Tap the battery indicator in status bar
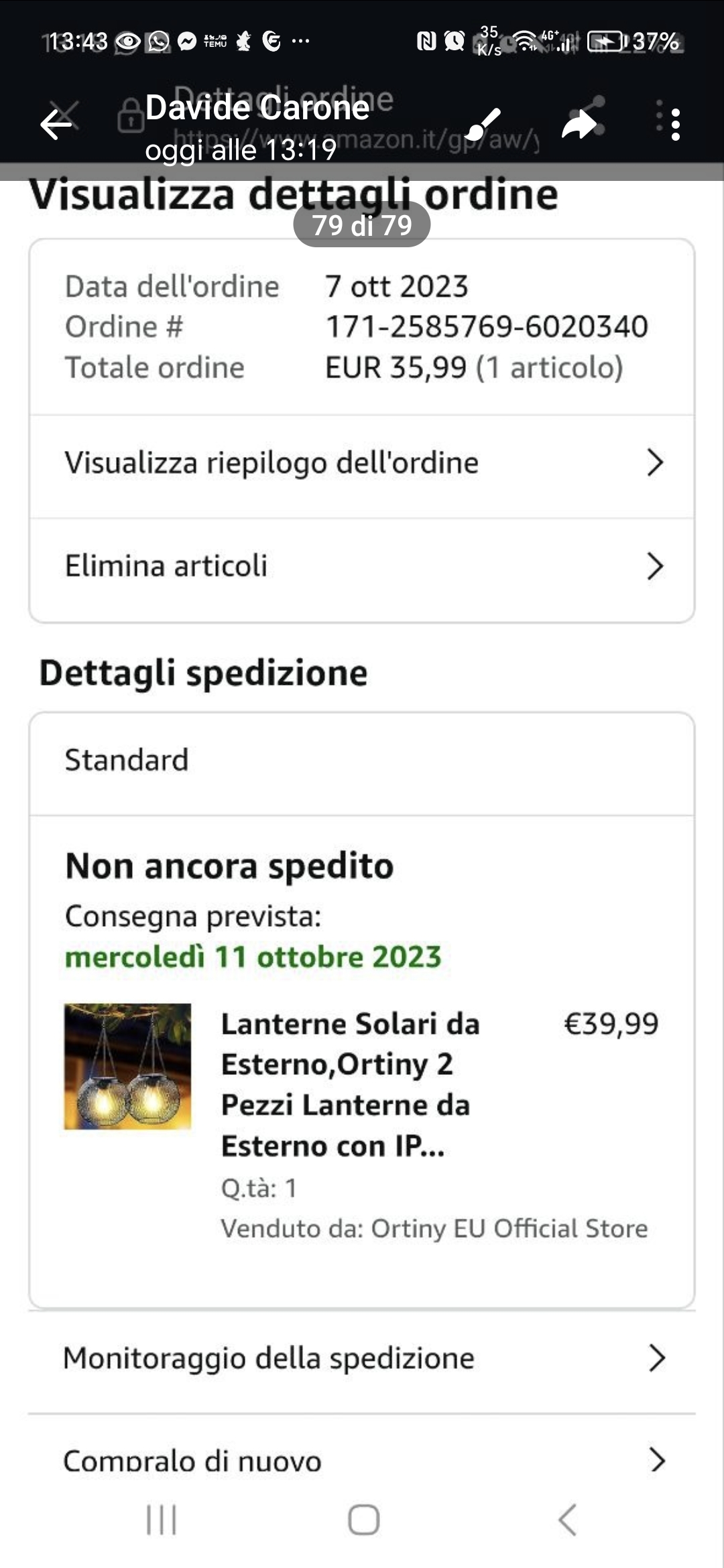This screenshot has height=1568, width=724. tap(607, 42)
